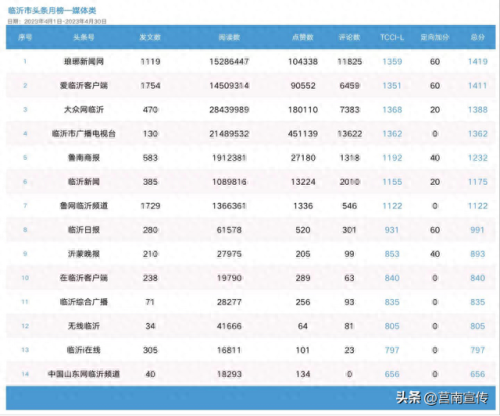Select the total score "1175"
The image size is (500, 416).
pos(478,182)
